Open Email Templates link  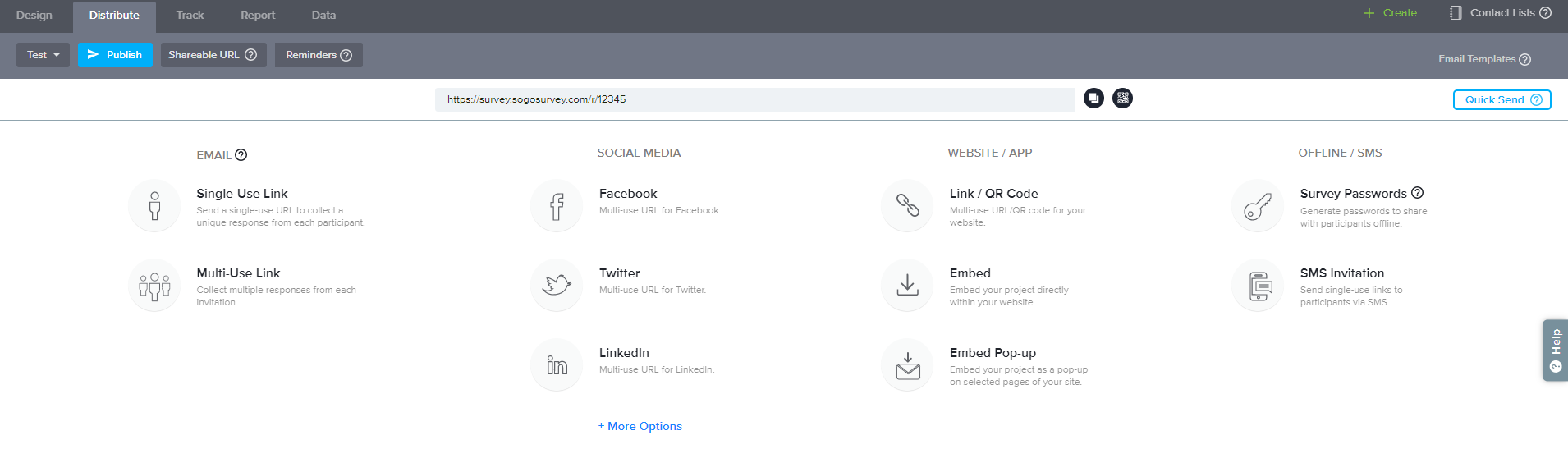(x=1477, y=59)
